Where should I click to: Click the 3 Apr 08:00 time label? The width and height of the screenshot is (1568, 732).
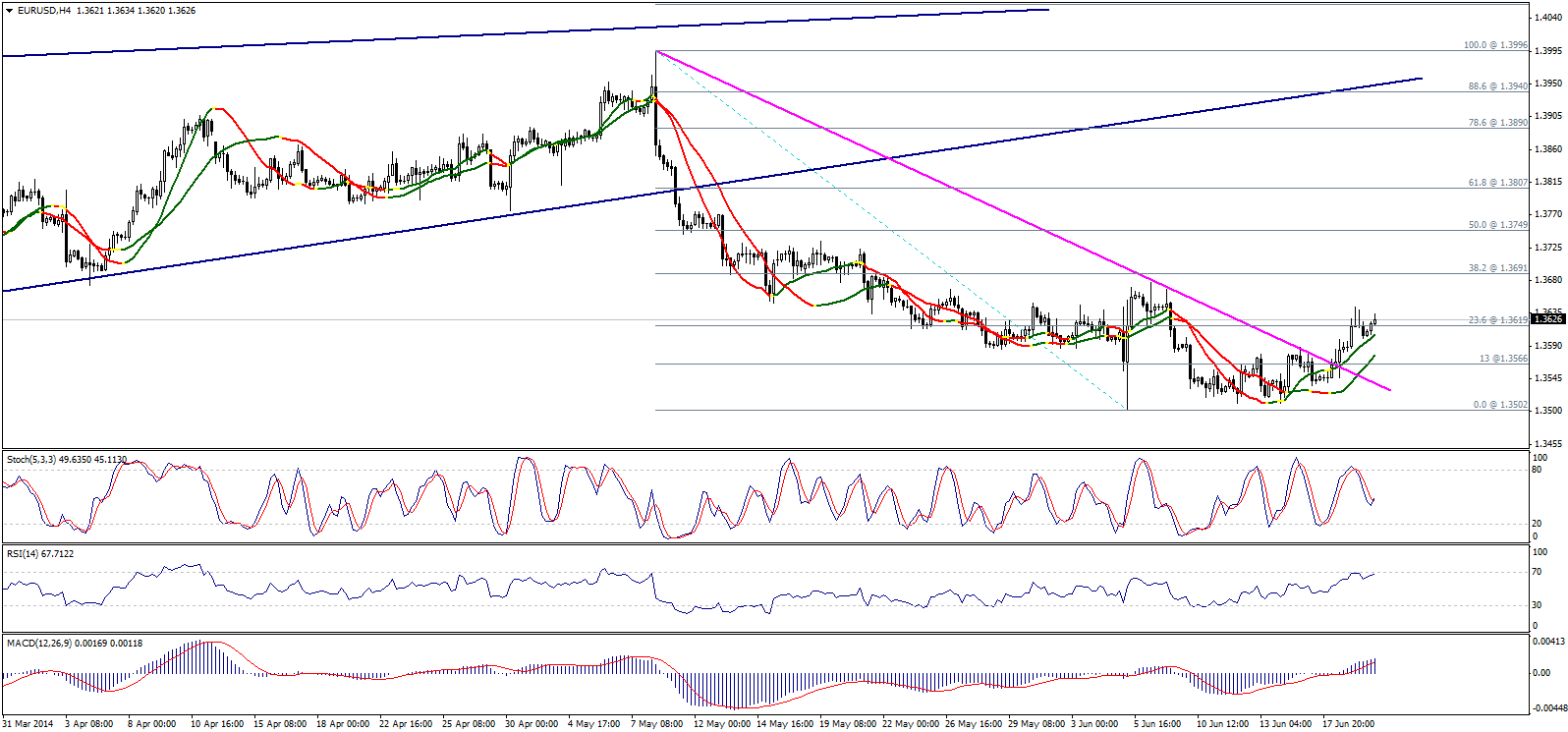tap(89, 724)
